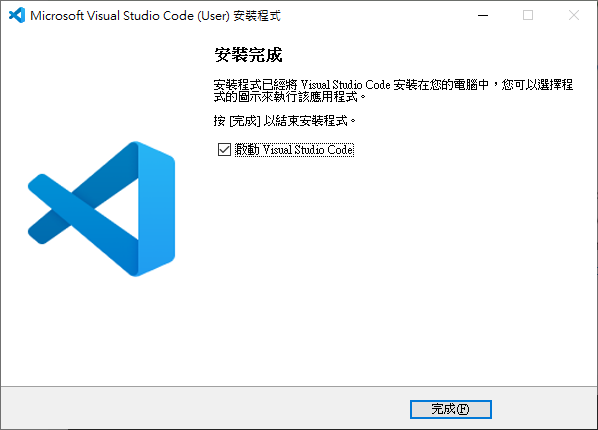Click the paragraph describing the finished installation
598x430 pixels.
[x=393, y=90]
